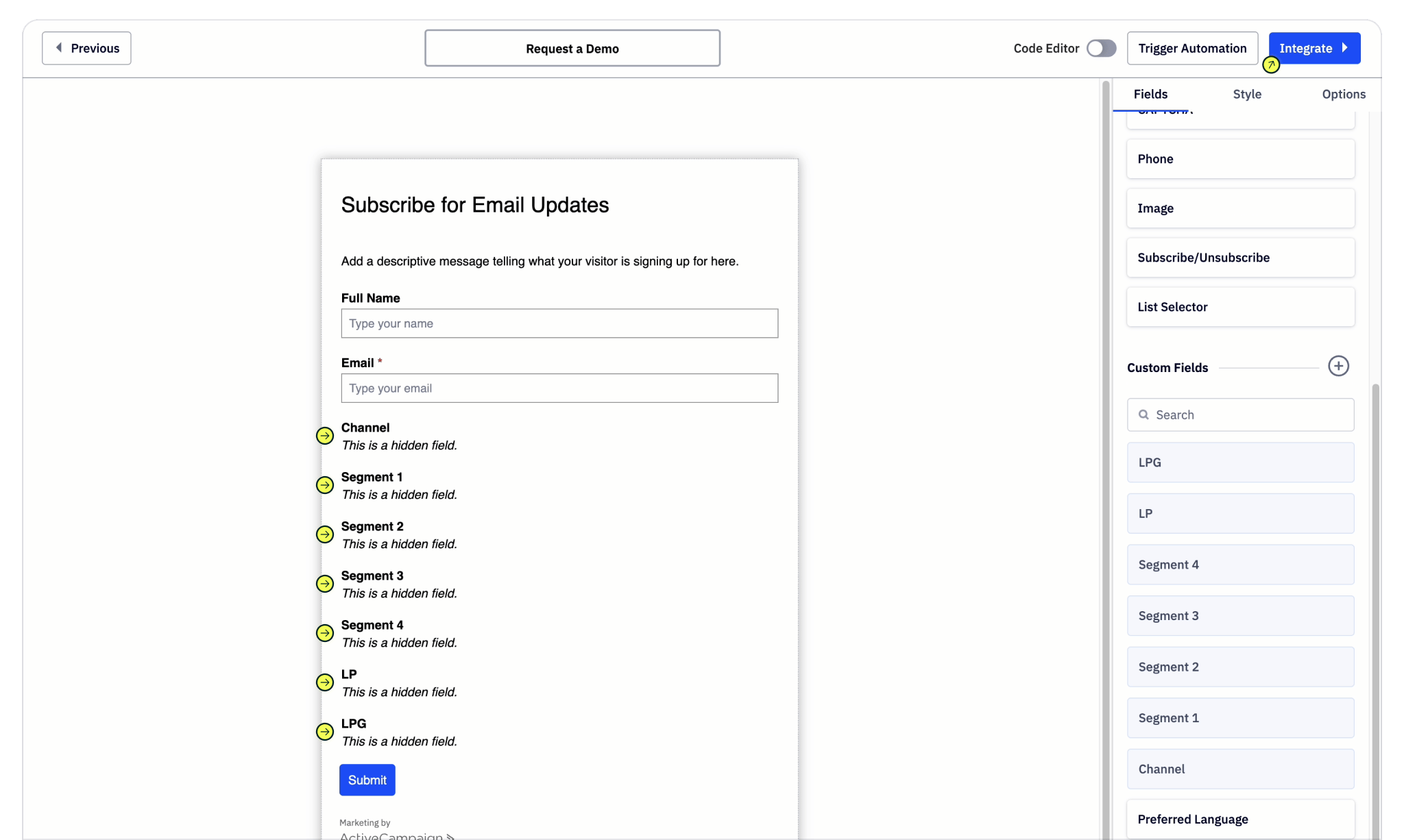
Task: Open the Options tab
Action: 1343,94
